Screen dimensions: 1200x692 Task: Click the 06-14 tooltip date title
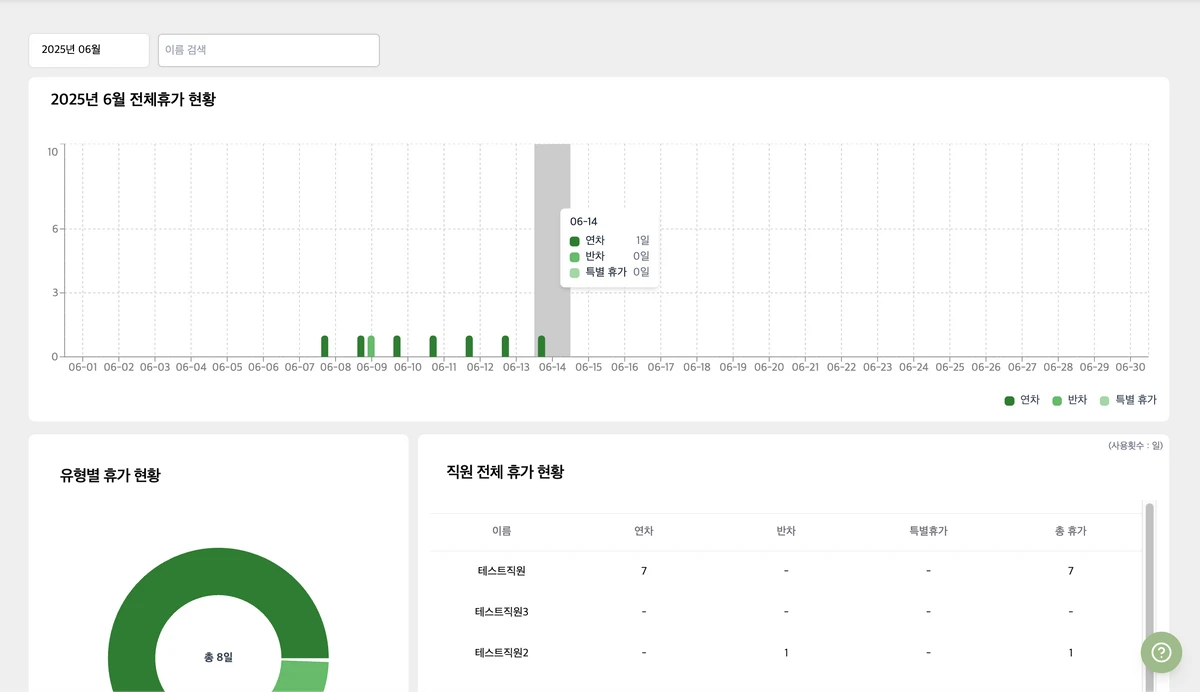tap(583, 221)
